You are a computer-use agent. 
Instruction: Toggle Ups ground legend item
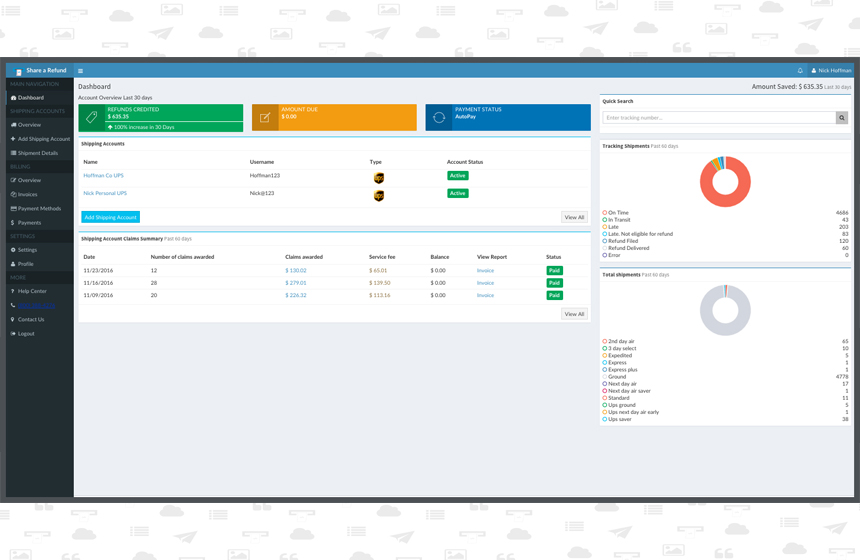pos(619,406)
